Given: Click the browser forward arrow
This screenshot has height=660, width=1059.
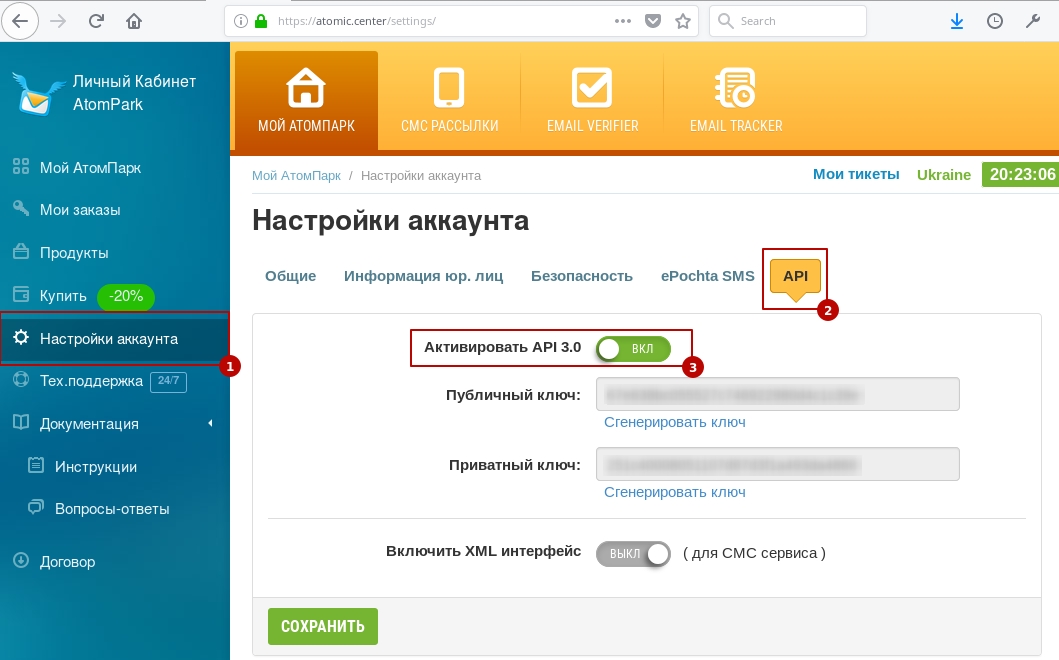Looking at the screenshot, I should click(x=59, y=21).
